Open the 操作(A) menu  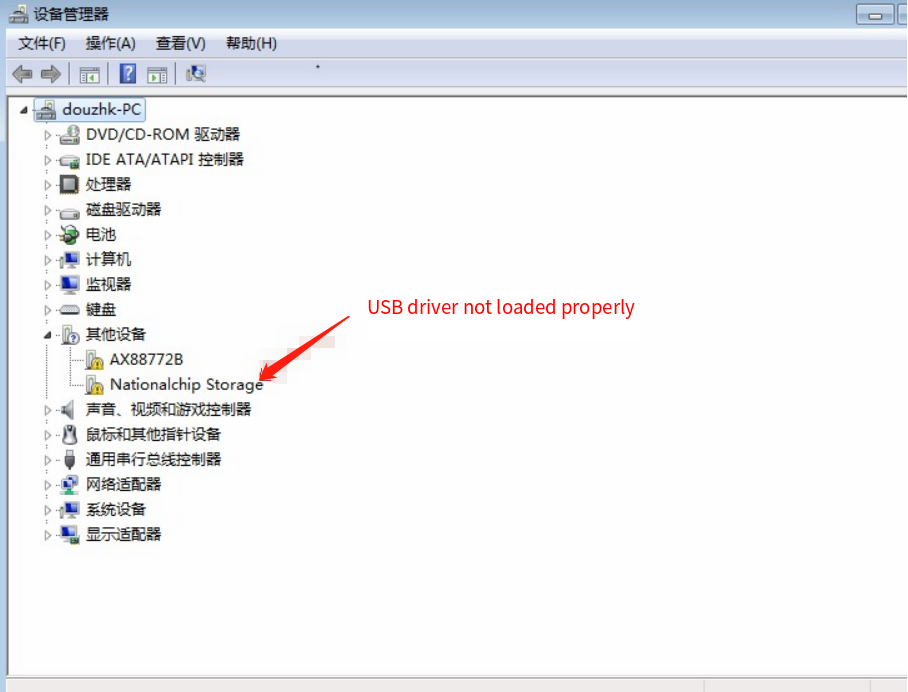click(111, 43)
